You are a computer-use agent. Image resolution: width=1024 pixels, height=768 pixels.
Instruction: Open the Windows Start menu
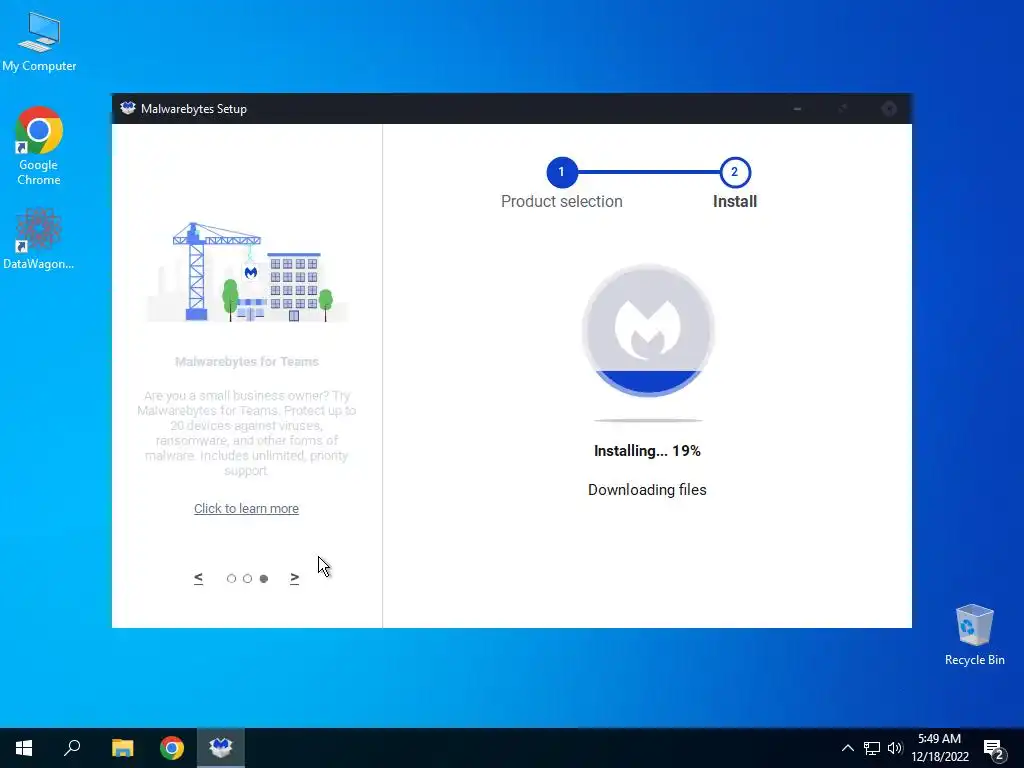[x=24, y=748]
